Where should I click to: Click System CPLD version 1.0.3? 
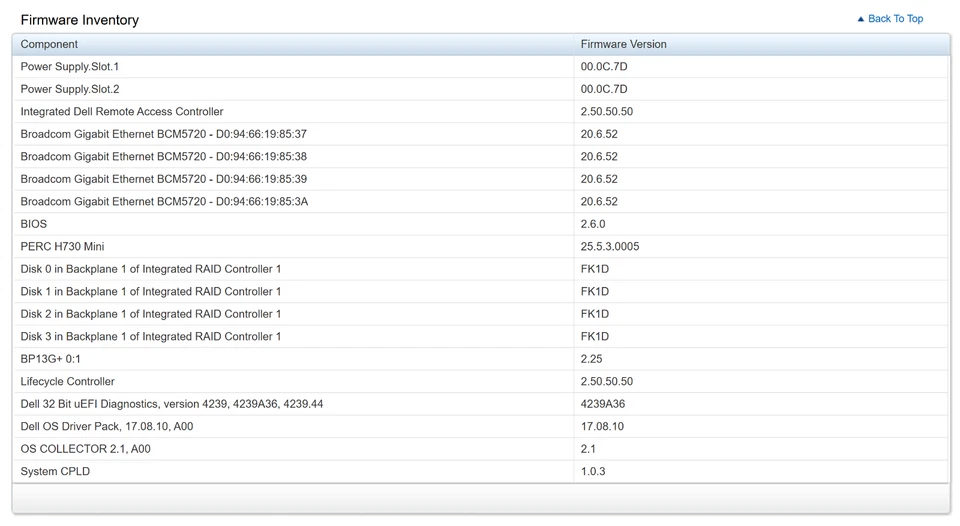pos(593,472)
